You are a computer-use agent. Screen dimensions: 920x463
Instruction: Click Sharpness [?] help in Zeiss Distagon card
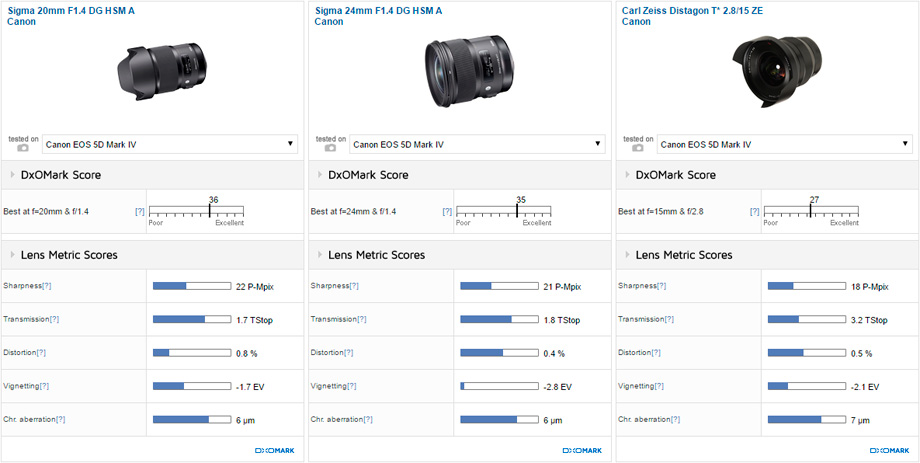661,286
